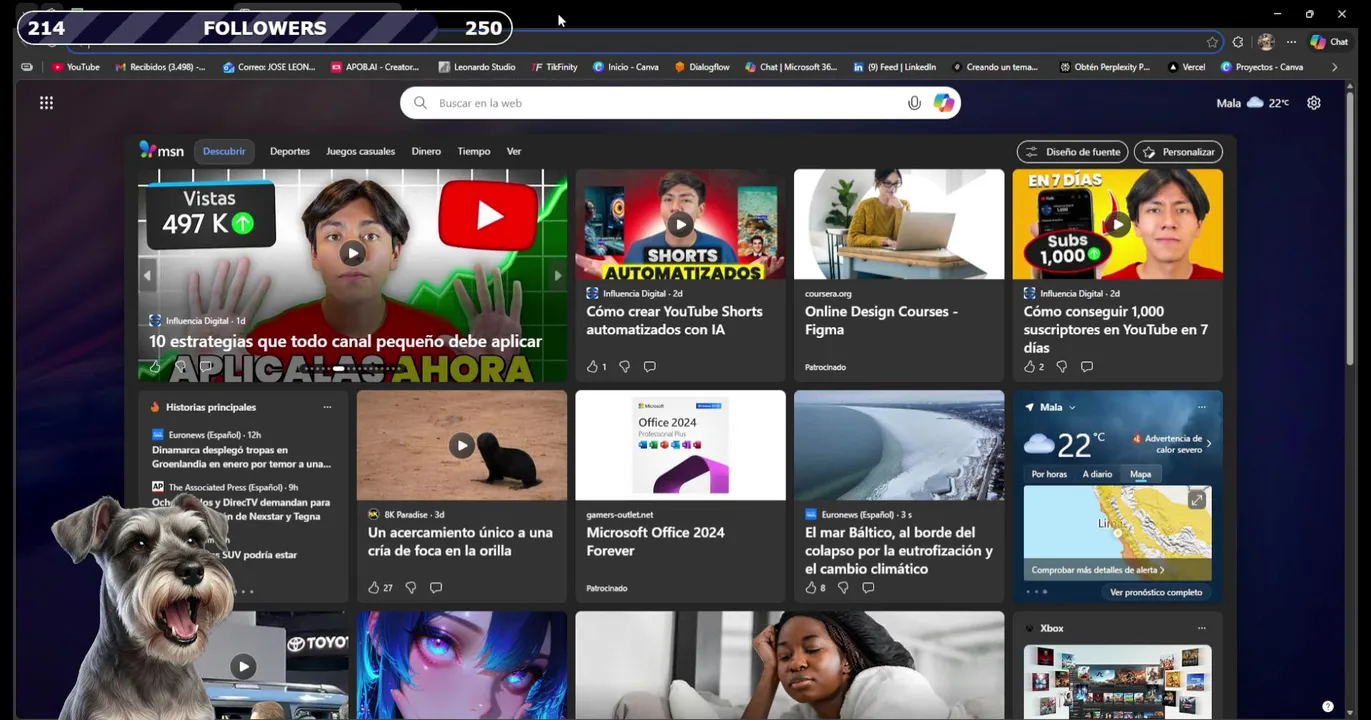Play the 10 estrategias featured video
This screenshot has height=720, width=1371.
point(352,253)
